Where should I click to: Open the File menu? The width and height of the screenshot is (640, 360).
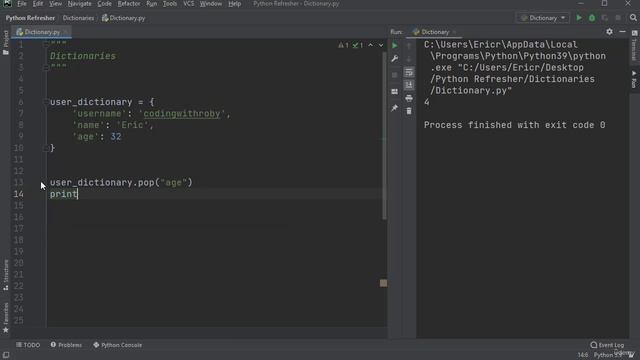22,4
